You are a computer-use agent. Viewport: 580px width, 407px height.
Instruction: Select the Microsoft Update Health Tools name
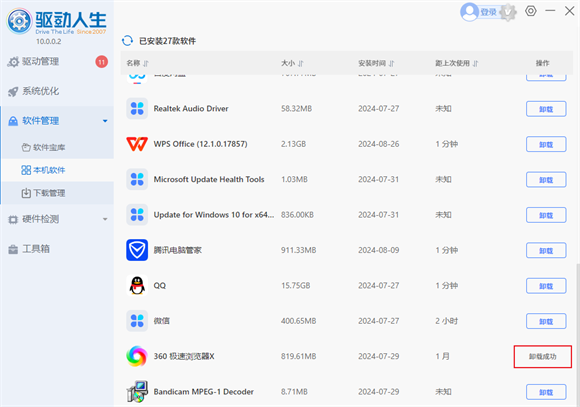click(x=209, y=179)
